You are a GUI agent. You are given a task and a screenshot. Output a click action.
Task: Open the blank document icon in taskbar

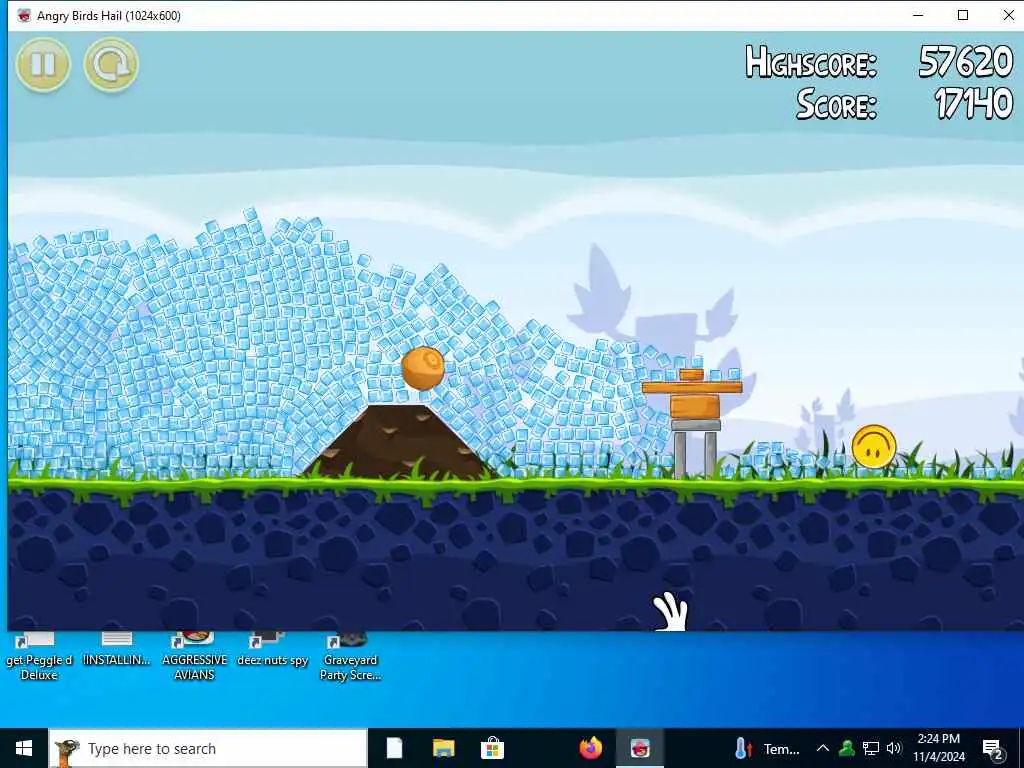(394, 748)
